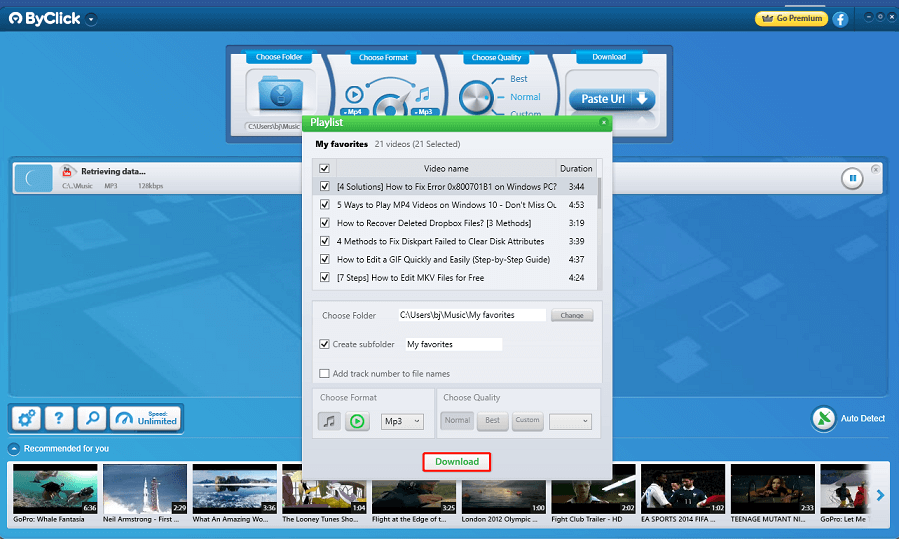899x539 pixels.
Task: Click the subfolder name field 'My favorites'
Action: tap(454, 344)
